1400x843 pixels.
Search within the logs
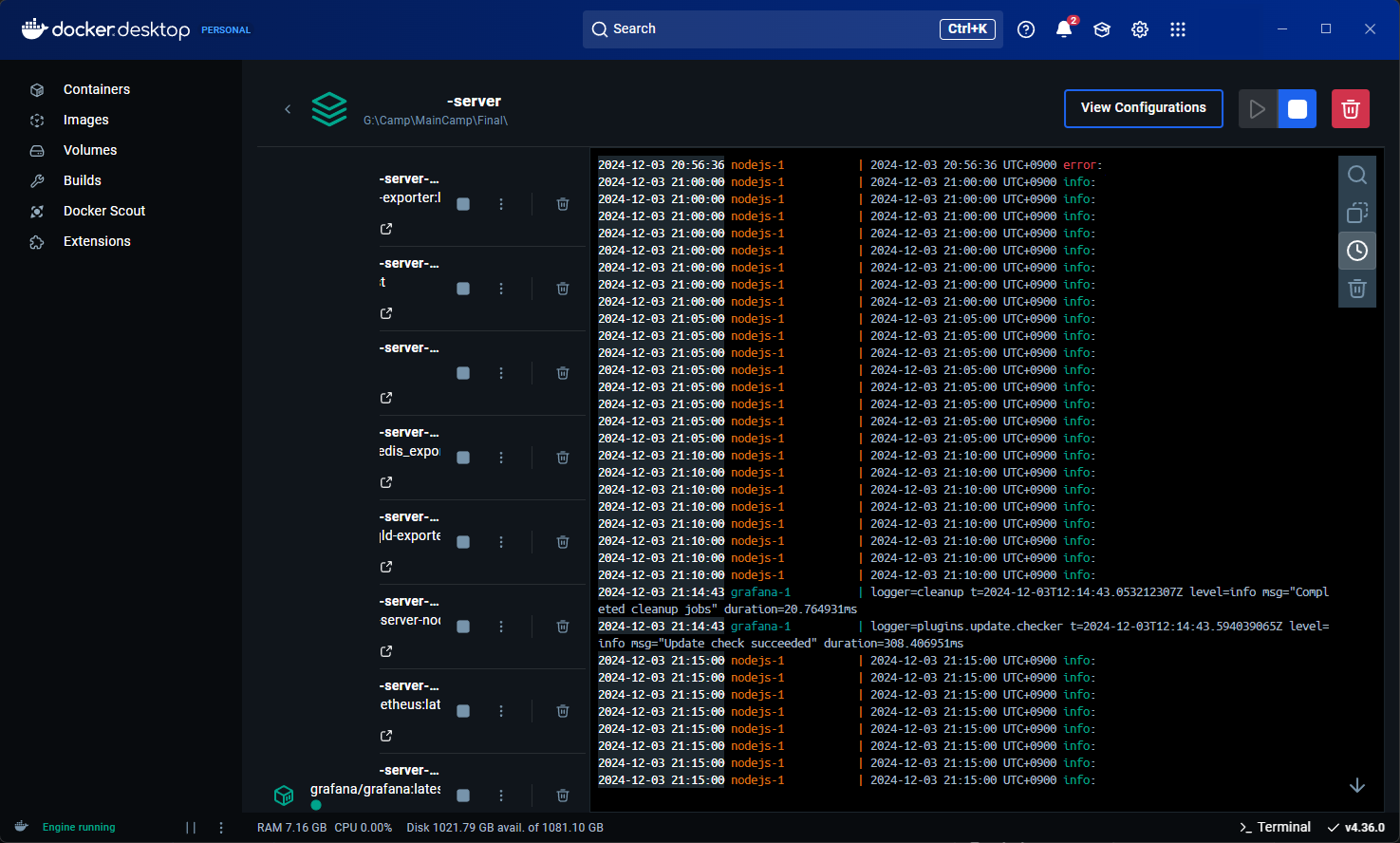coord(1357,175)
